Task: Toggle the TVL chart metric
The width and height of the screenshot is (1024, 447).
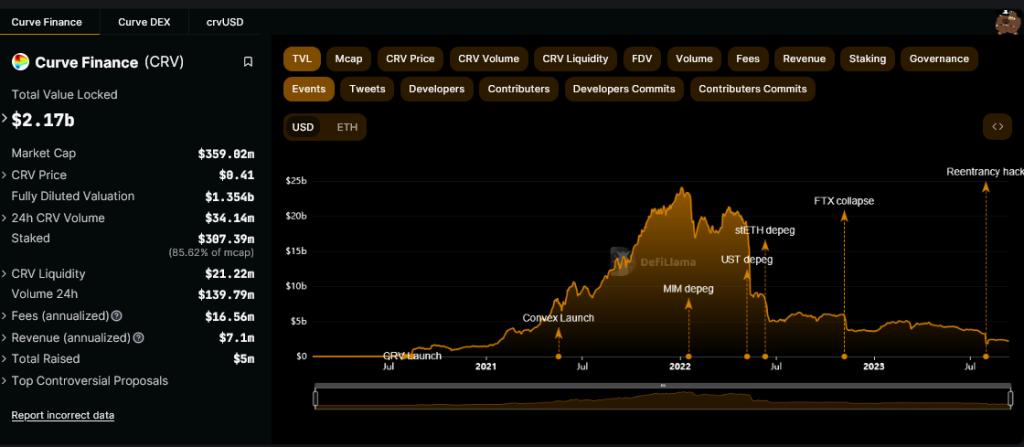Action: 301,59
